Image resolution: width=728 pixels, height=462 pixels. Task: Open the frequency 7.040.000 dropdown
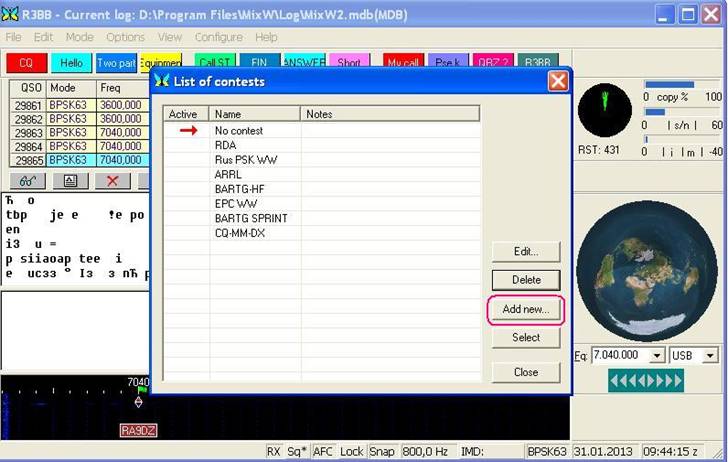click(657, 356)
